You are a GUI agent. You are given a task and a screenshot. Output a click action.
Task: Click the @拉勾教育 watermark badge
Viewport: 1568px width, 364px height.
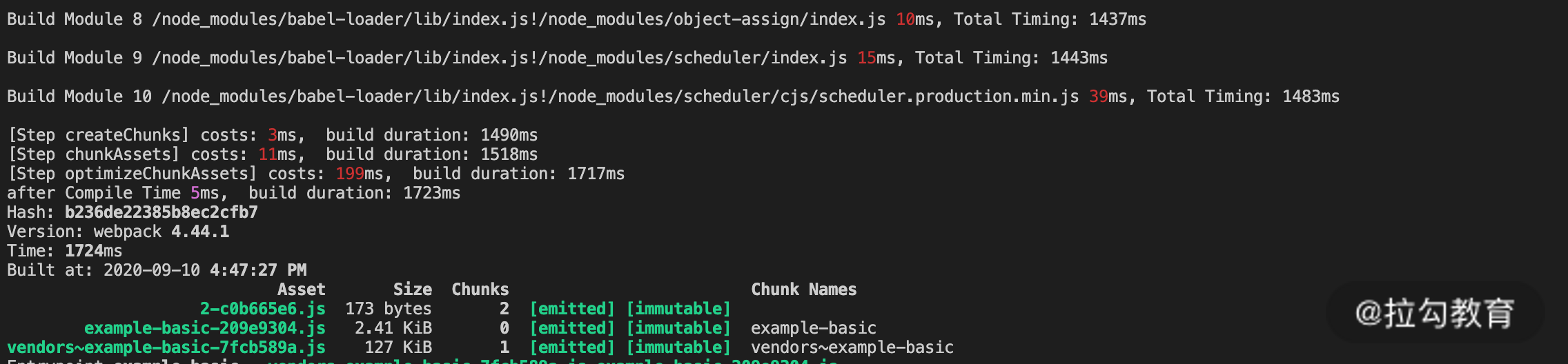pyautogui.click(x=1434, y=313)
